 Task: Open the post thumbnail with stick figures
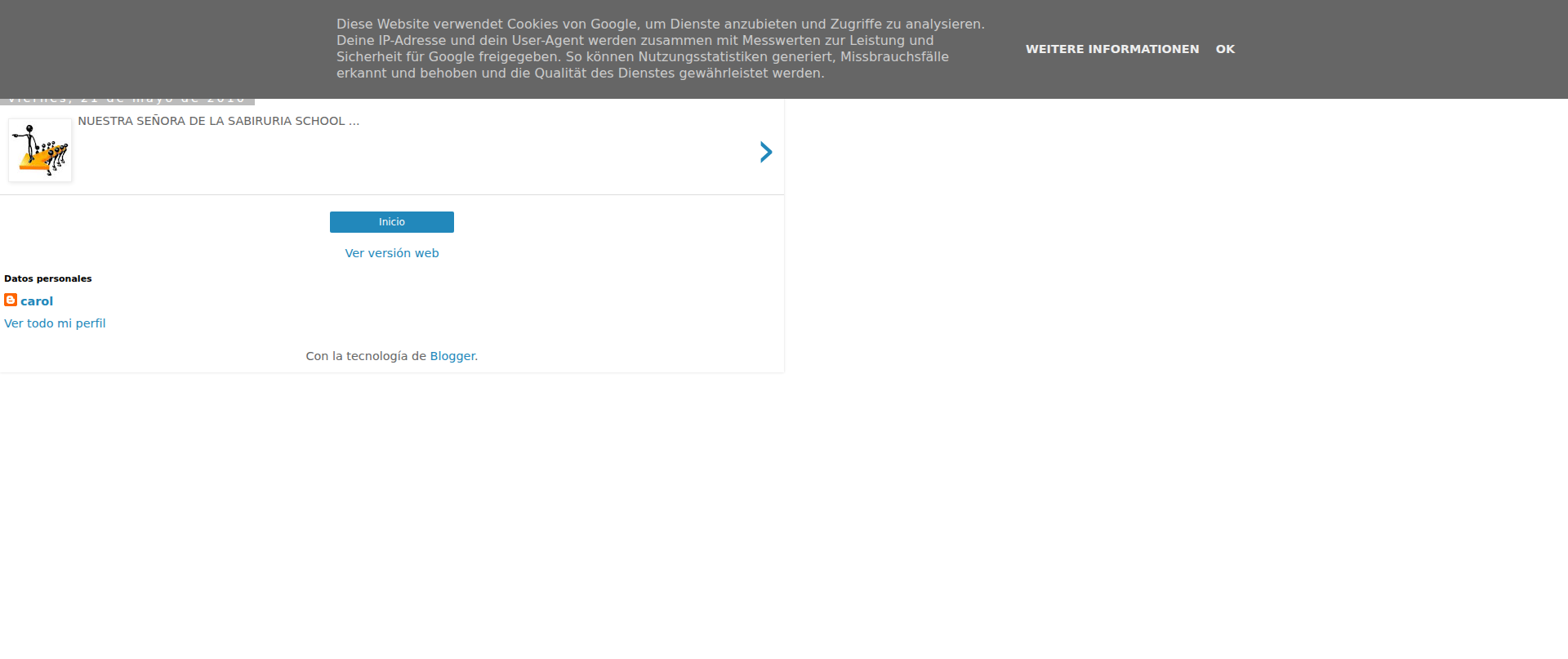[40, 150]
